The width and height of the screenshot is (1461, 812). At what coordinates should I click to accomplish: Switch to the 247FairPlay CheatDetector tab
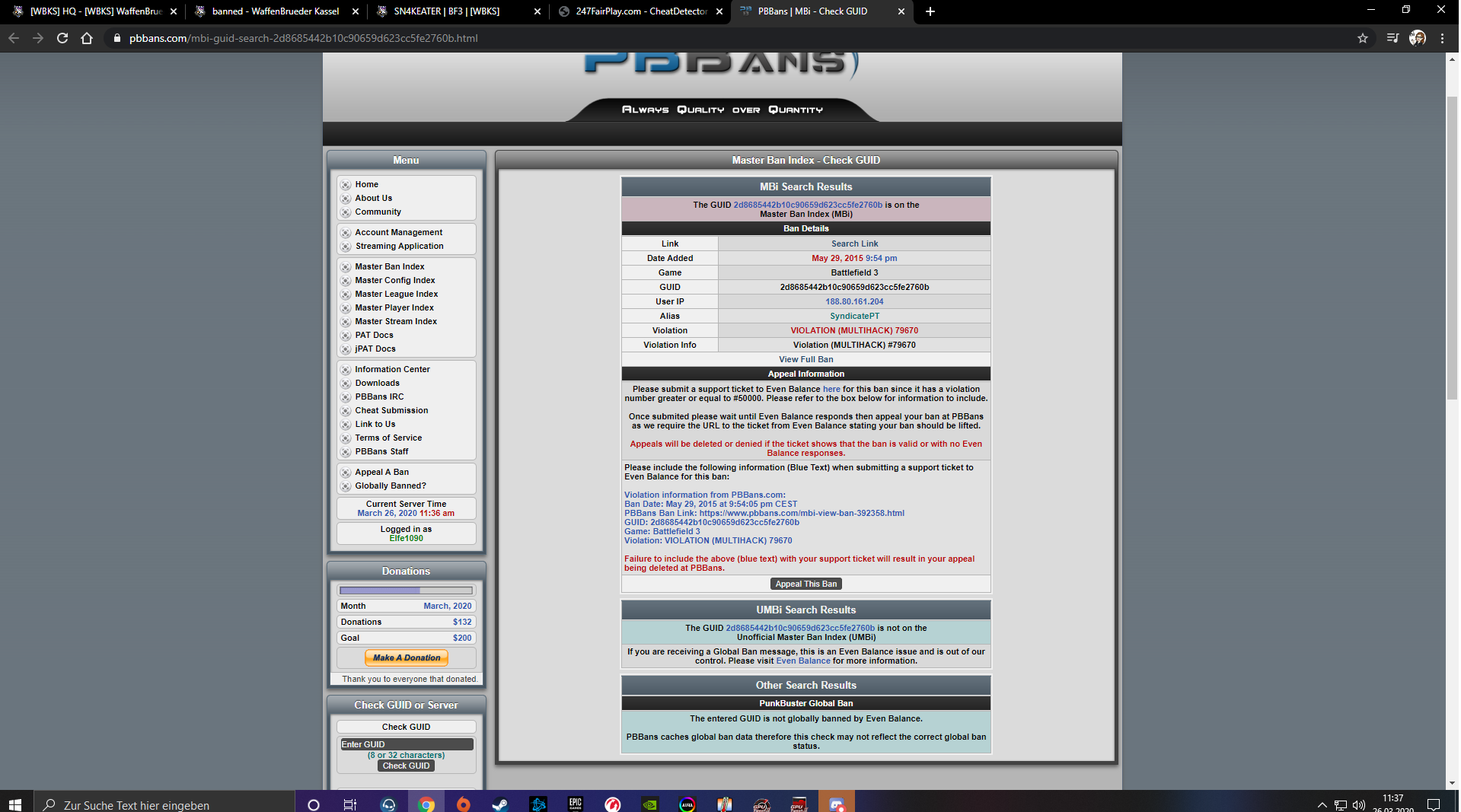tap(641, 11)
